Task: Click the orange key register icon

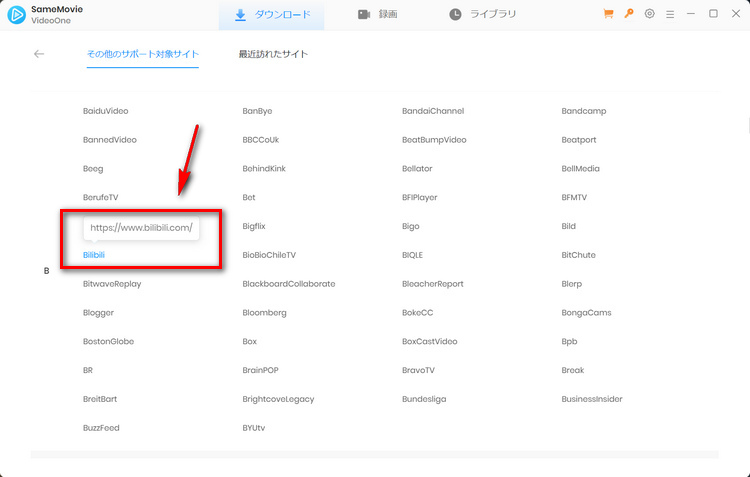Action: (629, 14)
